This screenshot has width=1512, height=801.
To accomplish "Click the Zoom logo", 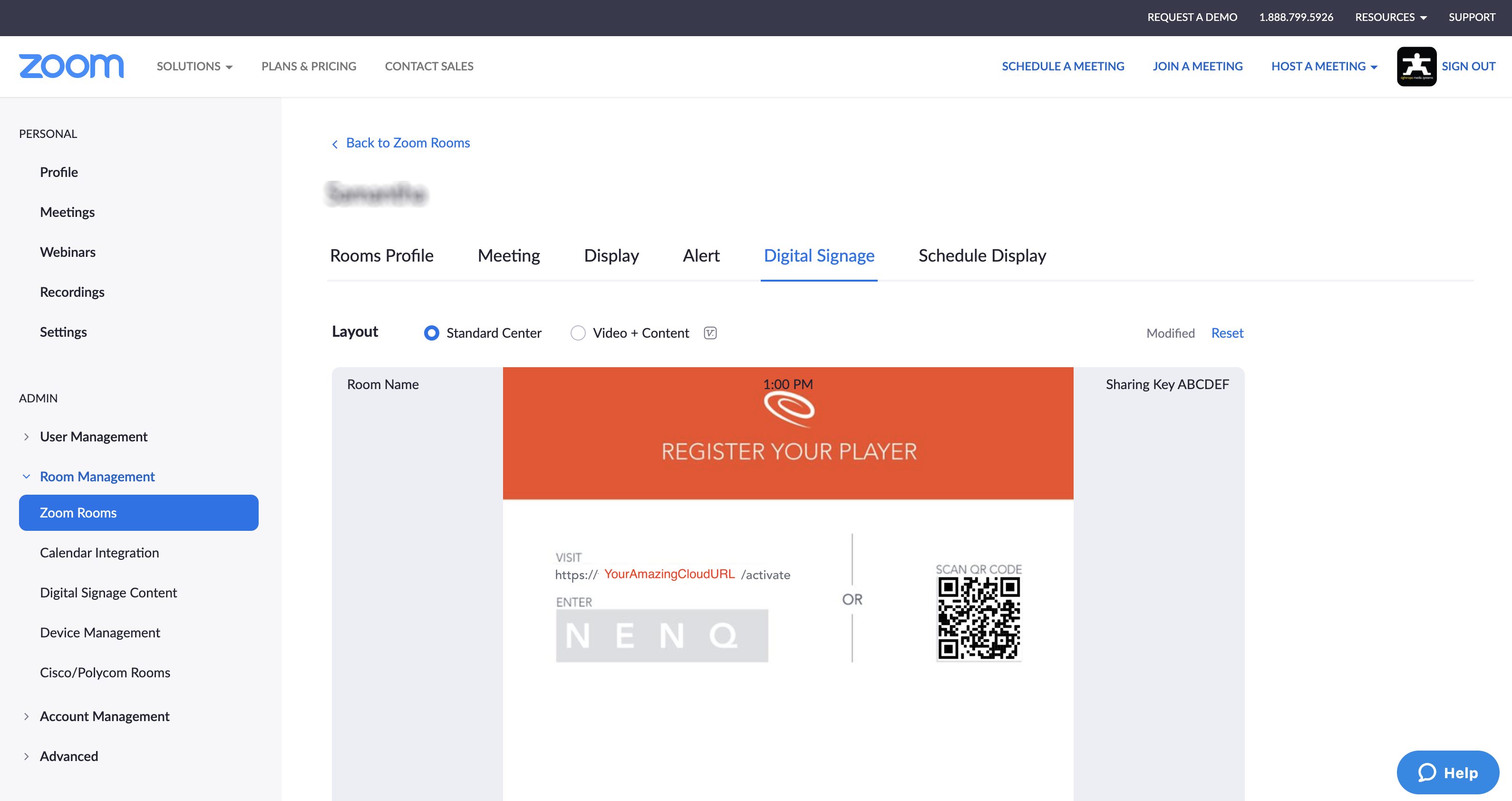I will tap(71, 67).
